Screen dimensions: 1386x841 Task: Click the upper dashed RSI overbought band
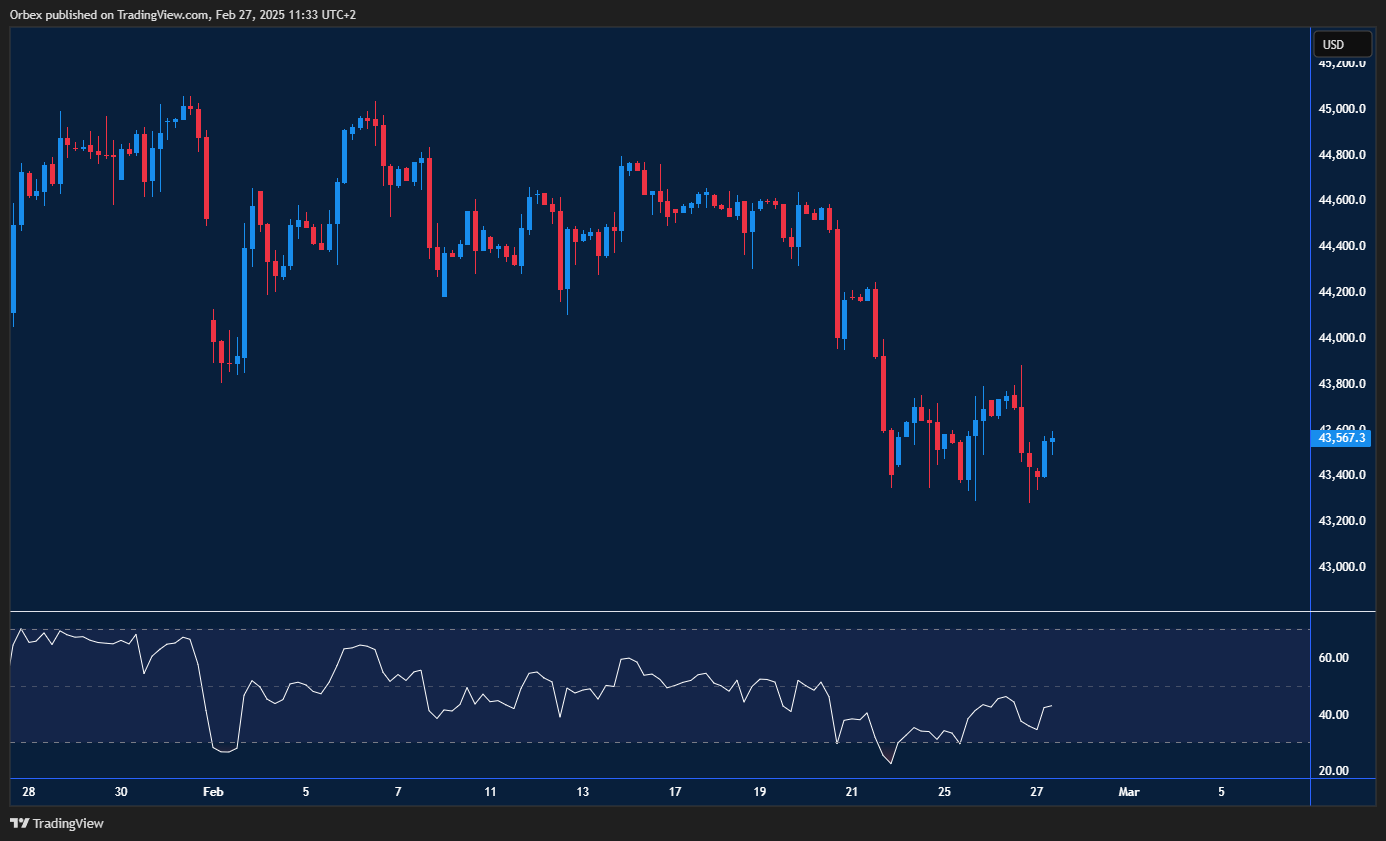coord(650,629)
